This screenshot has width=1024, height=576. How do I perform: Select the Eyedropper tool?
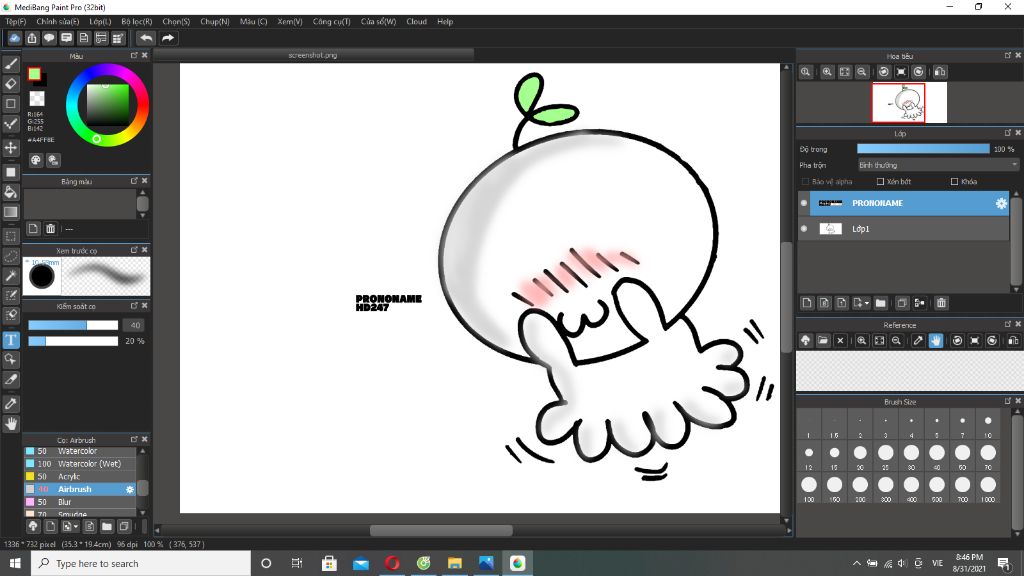[11, 404]
